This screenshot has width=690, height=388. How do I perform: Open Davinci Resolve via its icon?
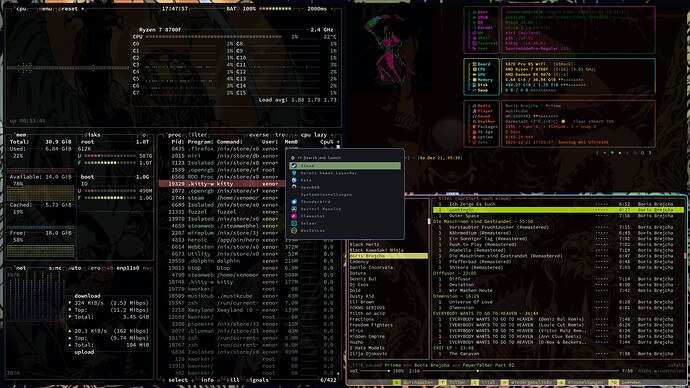294,209
